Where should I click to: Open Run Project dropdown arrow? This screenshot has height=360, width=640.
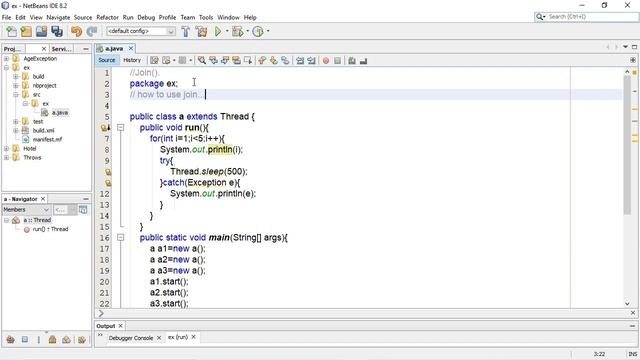(227, 31)
